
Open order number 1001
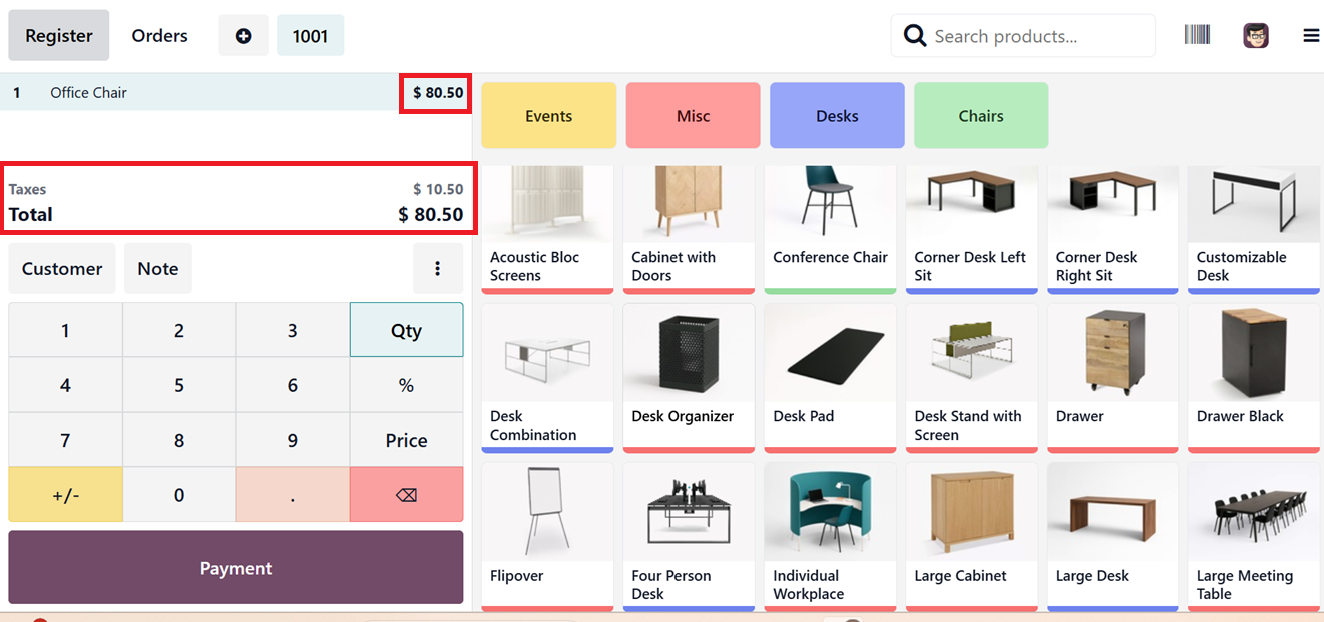(x=310, y=36)
